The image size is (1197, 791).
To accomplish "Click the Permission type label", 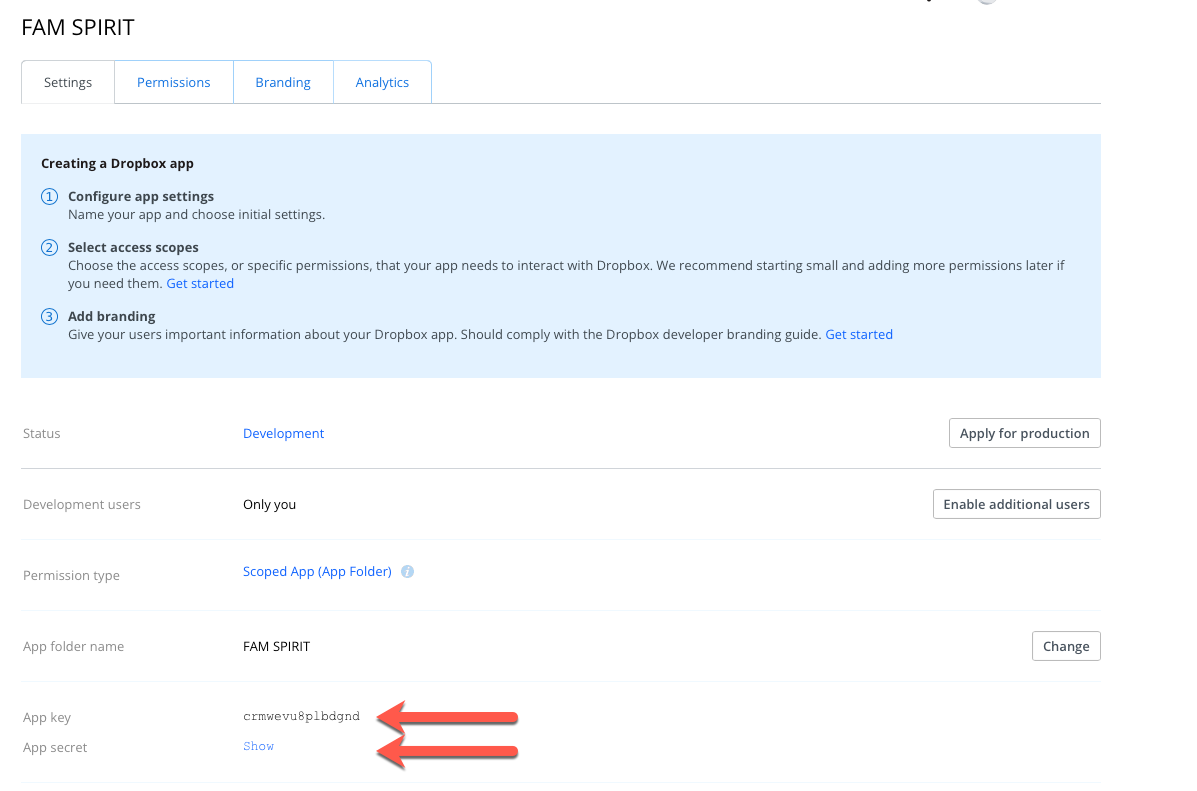I will 71,575.
